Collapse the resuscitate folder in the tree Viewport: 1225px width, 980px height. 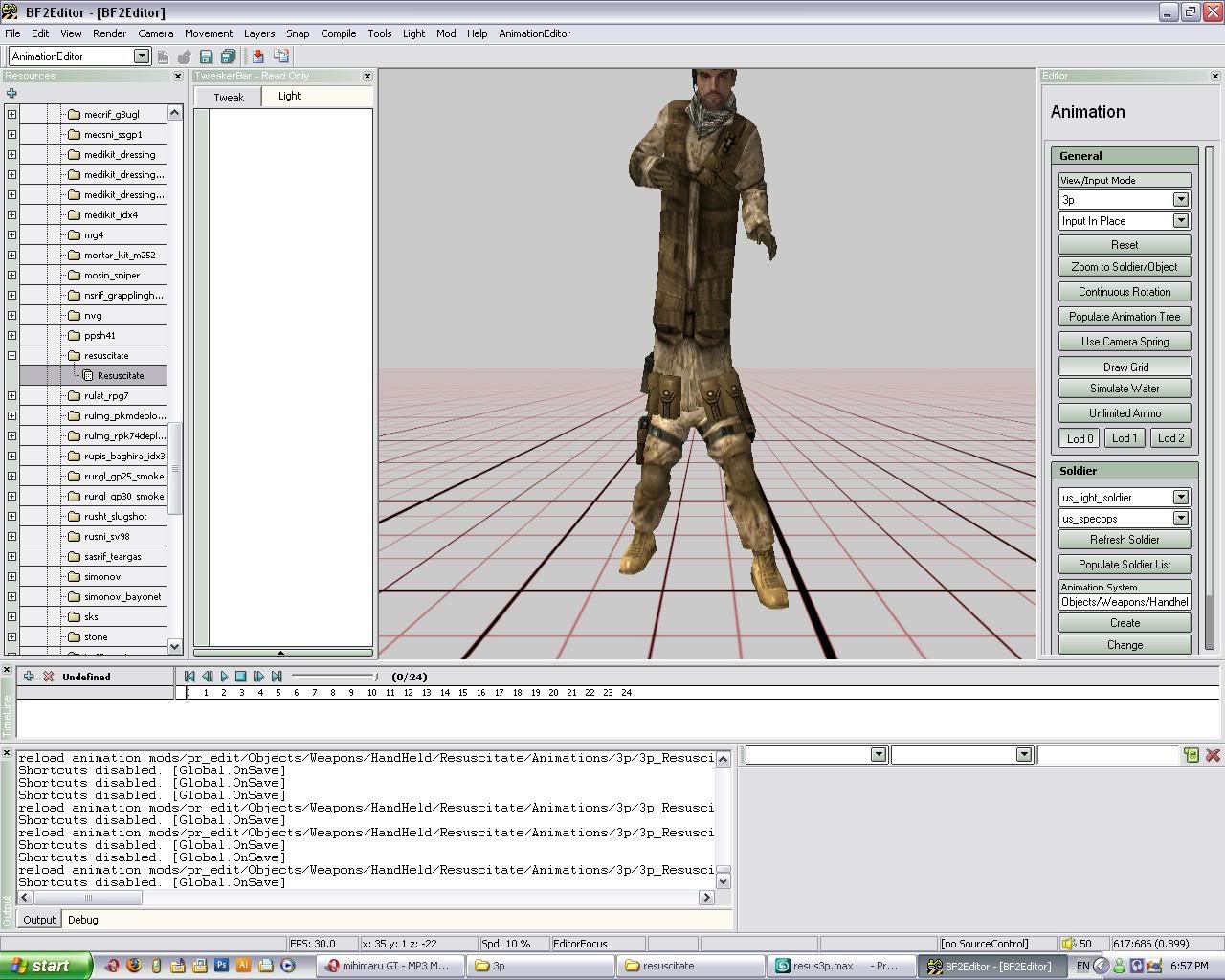[11, 355]
